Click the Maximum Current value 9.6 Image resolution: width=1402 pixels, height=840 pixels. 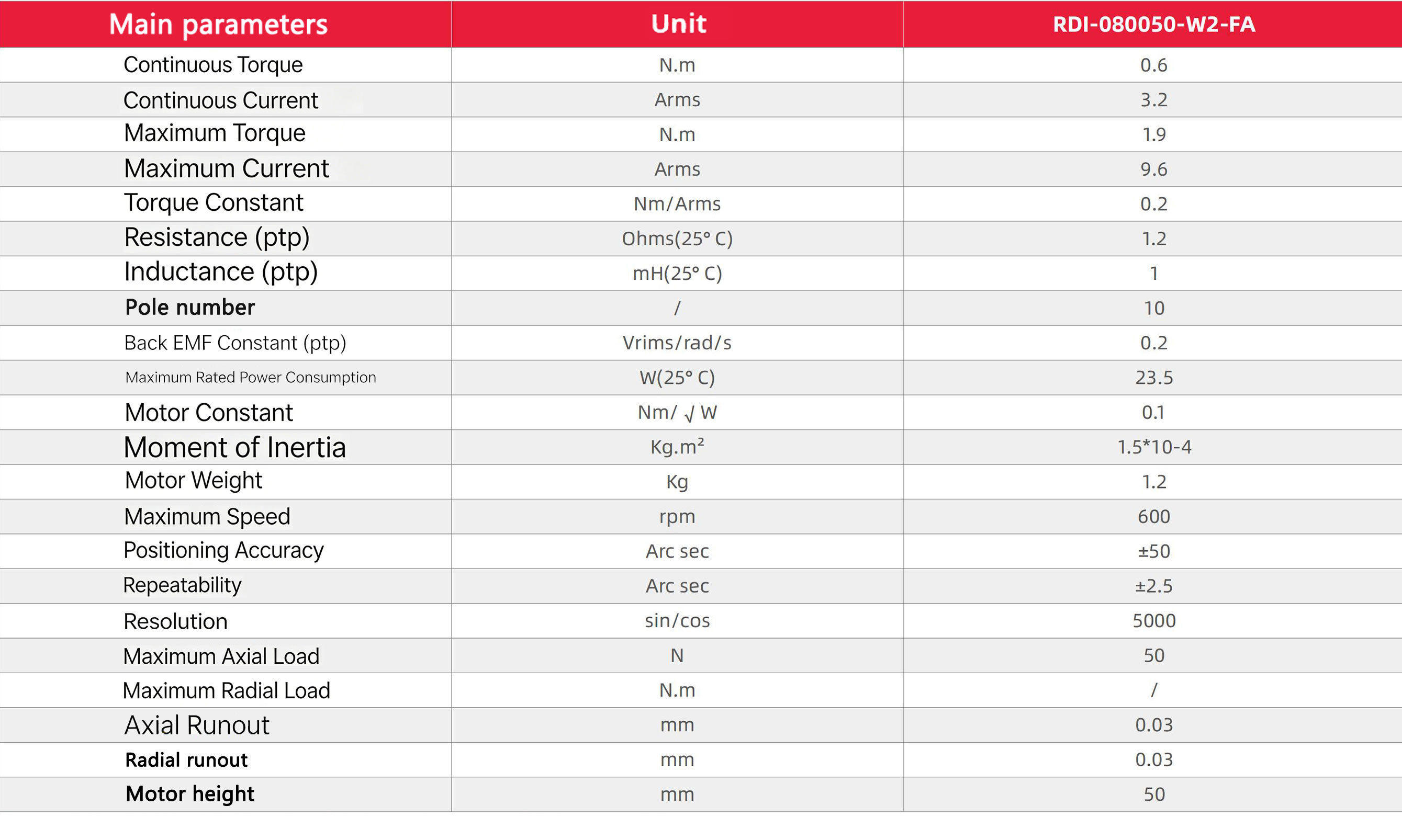coord(1153,168)
